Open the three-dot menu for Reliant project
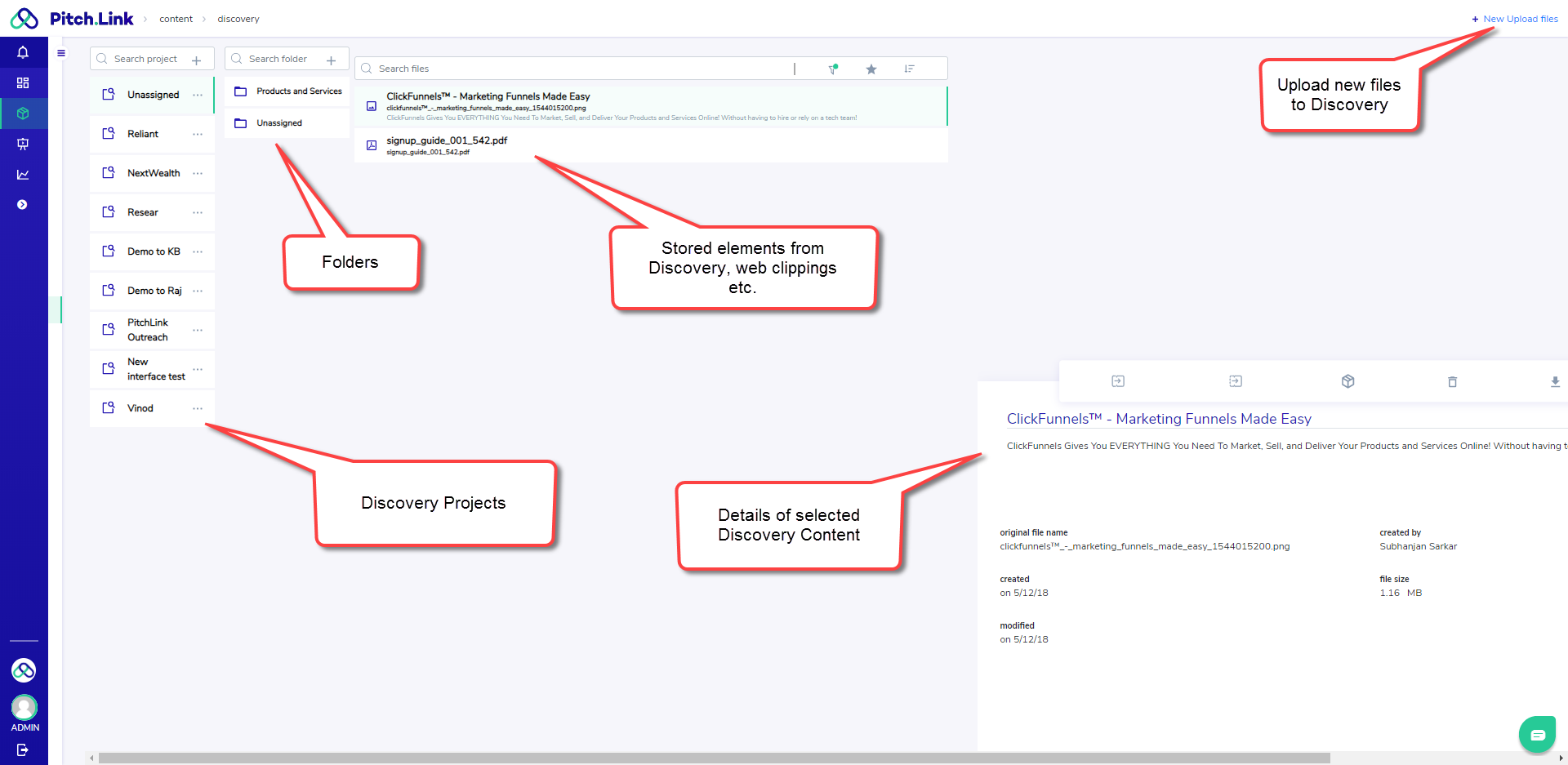Image resolution: width=1568 pixels, height=765 pixels. pos(198,134)
